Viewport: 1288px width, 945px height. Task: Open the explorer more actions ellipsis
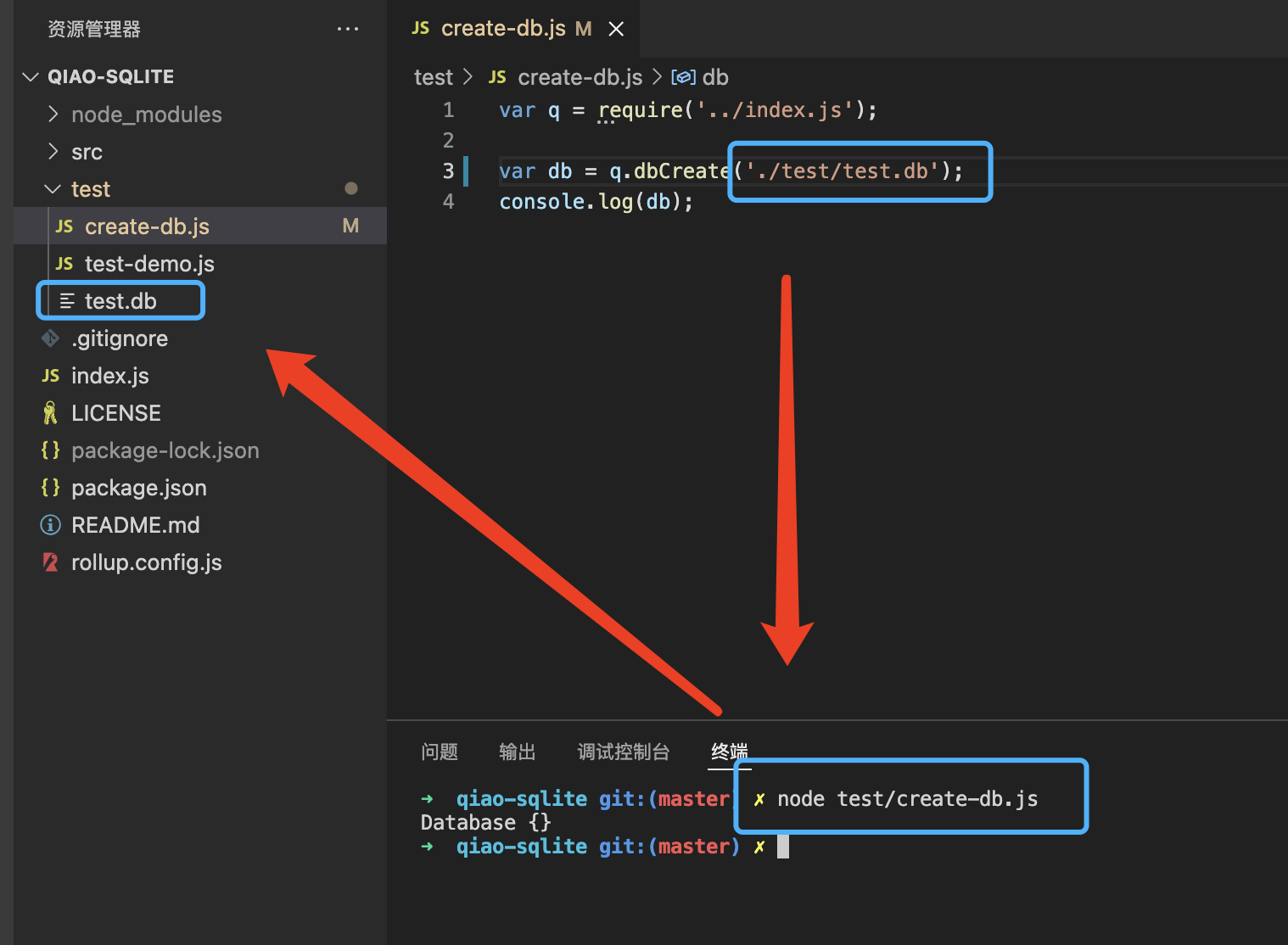point(348,29)
